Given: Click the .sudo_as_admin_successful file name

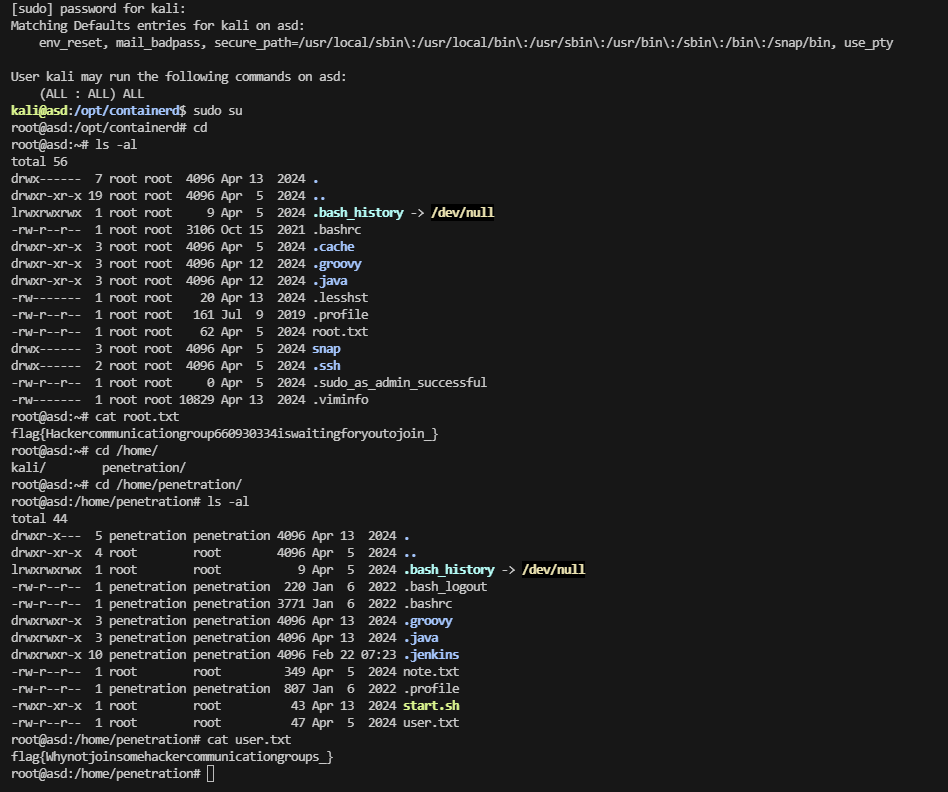Looking at the screenshot, I should point(399,383).
